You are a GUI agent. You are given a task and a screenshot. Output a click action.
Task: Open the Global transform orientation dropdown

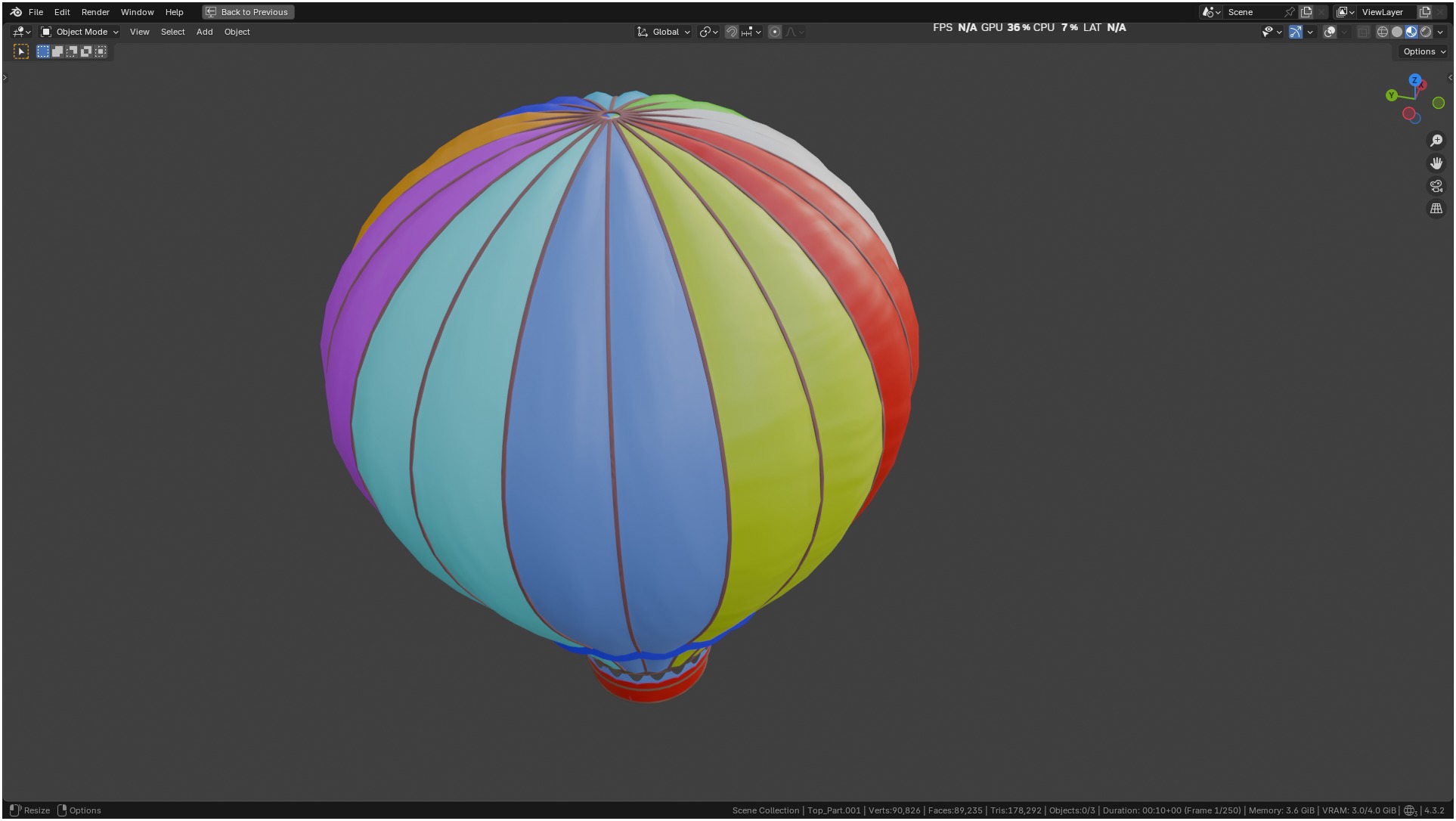(664, 32)
